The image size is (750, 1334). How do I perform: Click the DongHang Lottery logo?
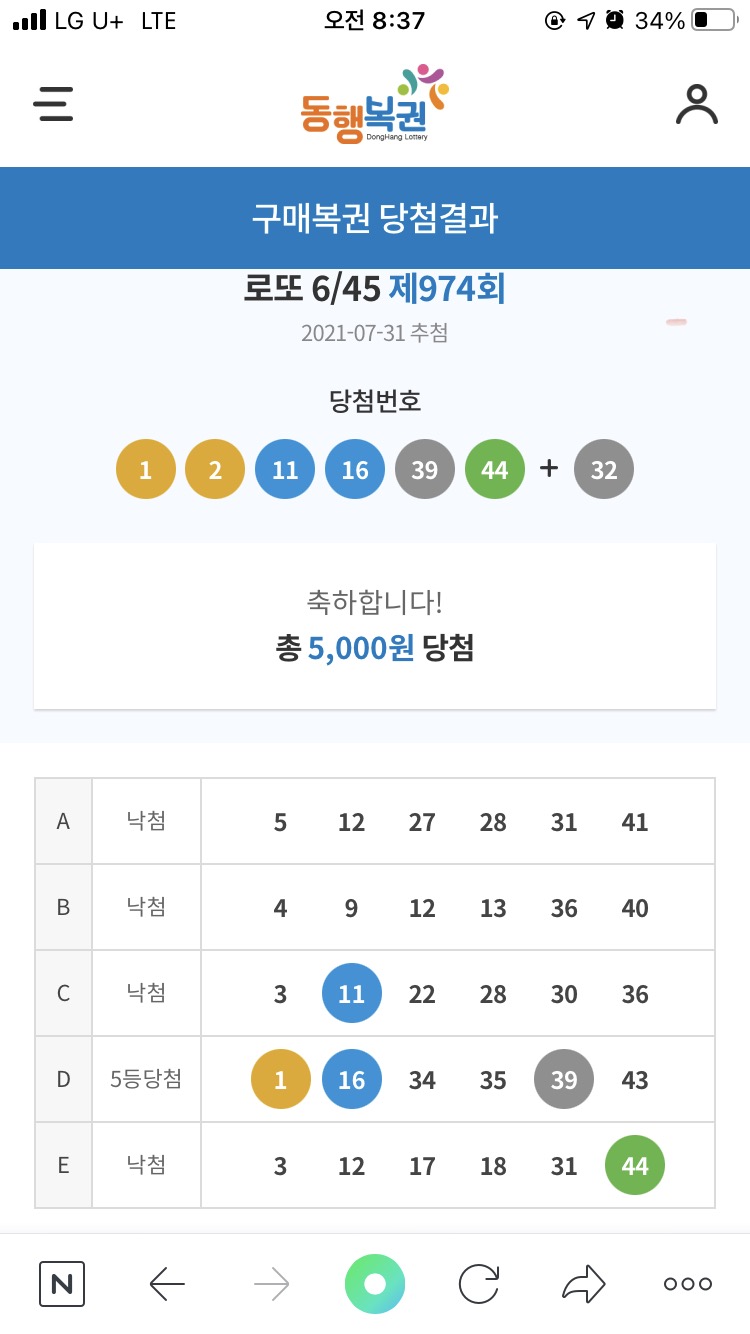[x=374, y=104]
